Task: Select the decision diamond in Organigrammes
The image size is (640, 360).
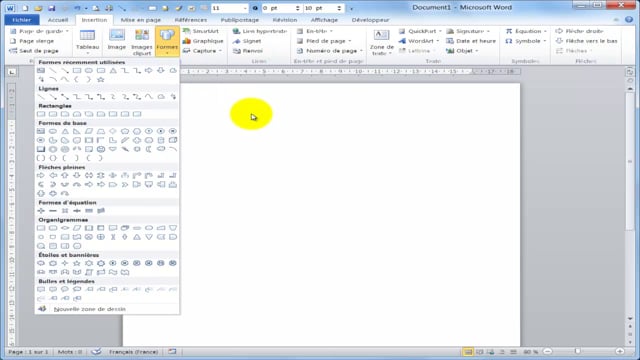Action: point(65,228)
